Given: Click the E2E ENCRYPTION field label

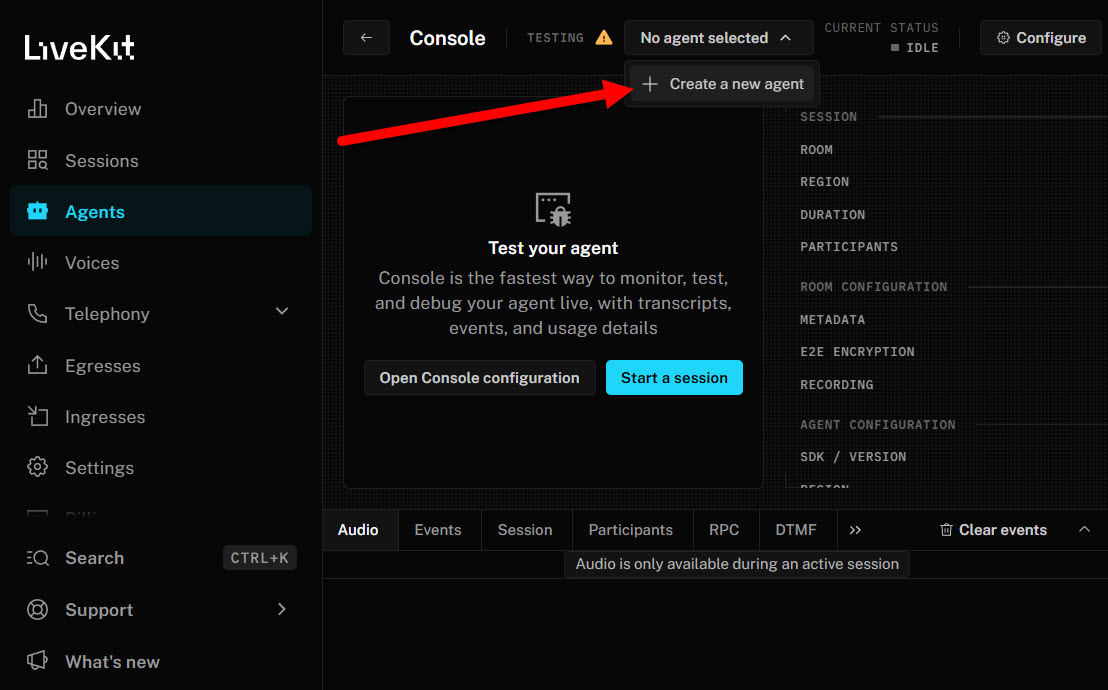Looking at the screenshot, I should pyautogui.click(x=857, y=351).
